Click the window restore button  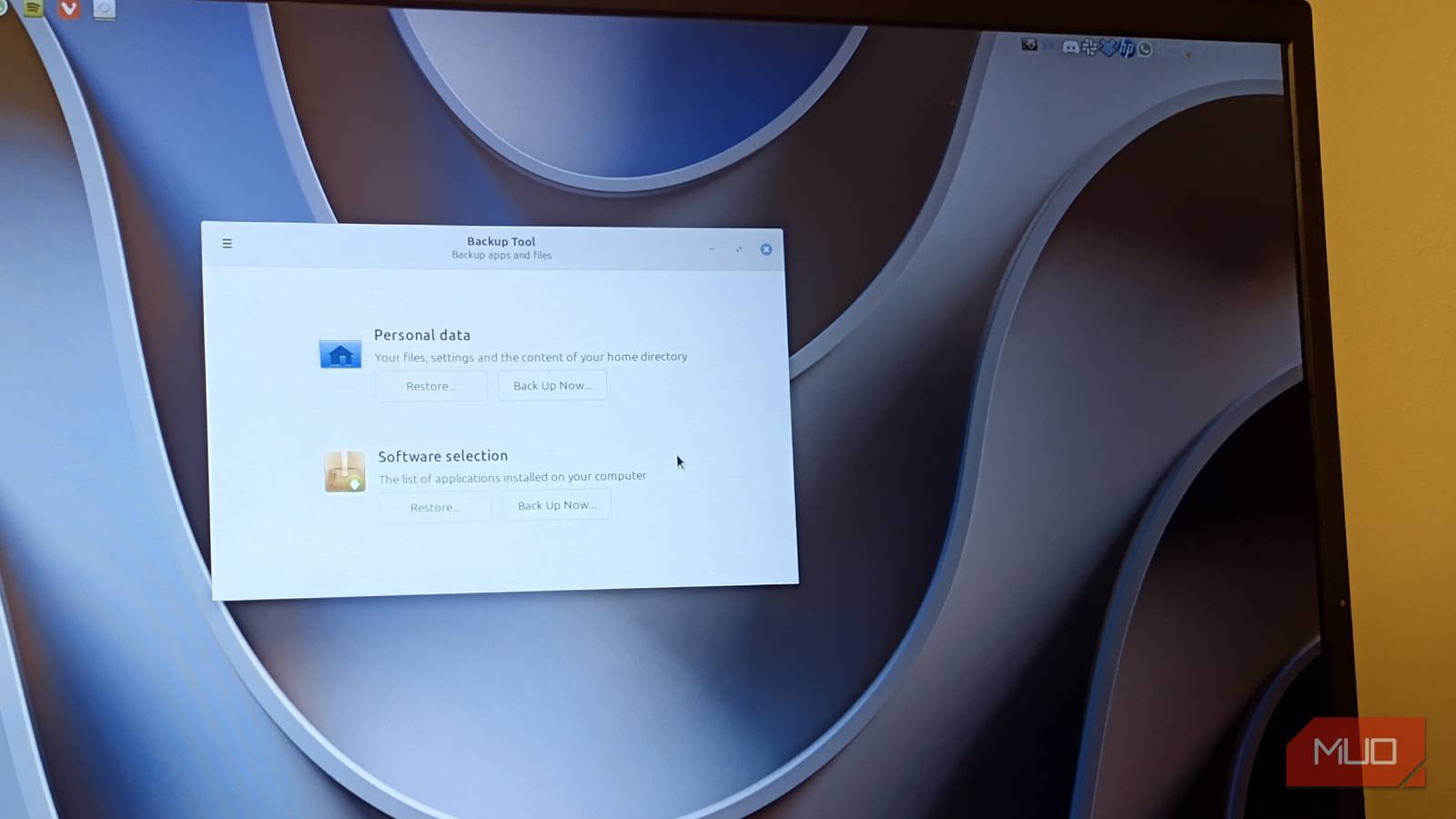pyautogui.click(x=738, y=248)
